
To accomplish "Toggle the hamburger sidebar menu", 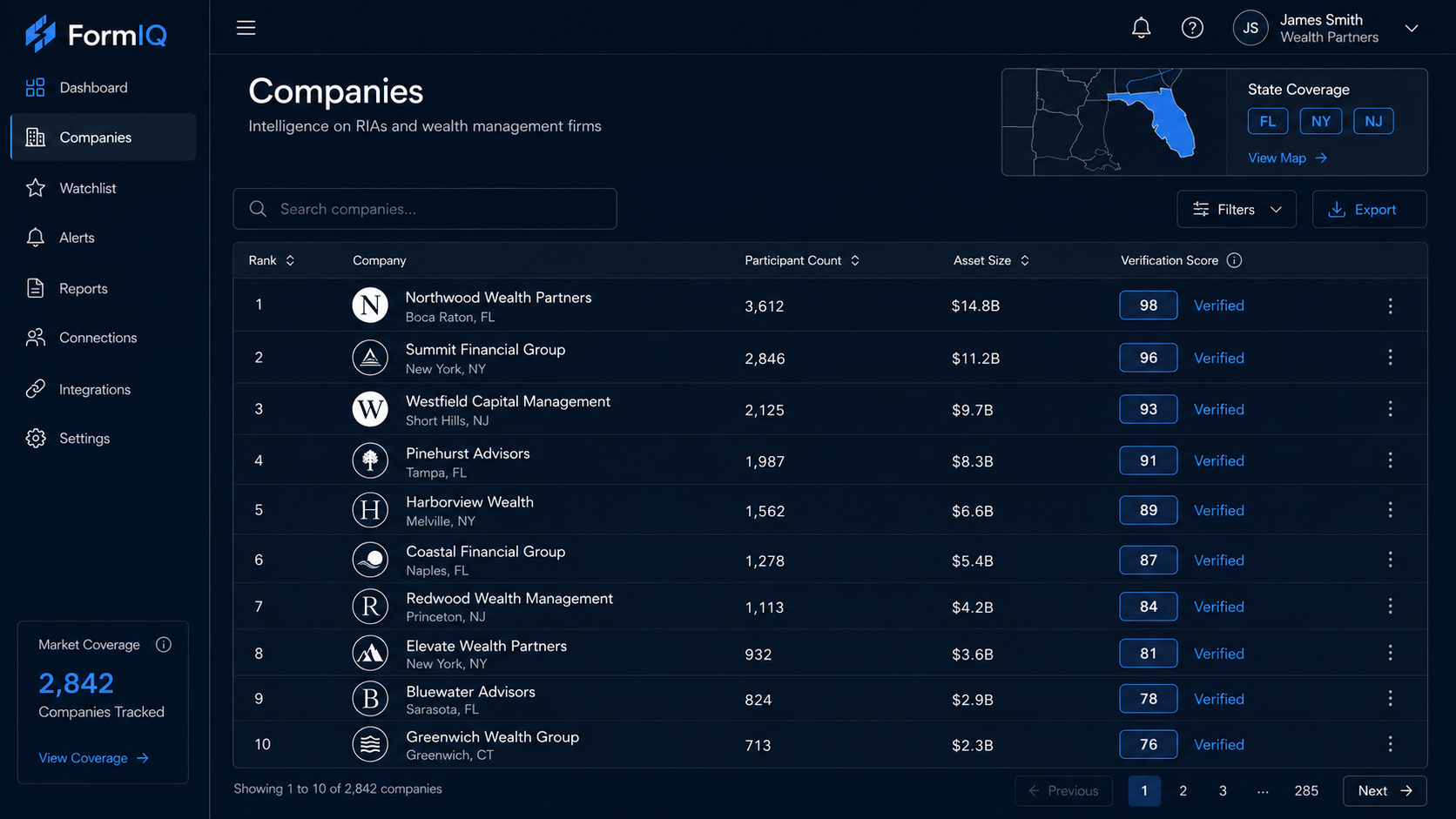I will coord(246,28).
